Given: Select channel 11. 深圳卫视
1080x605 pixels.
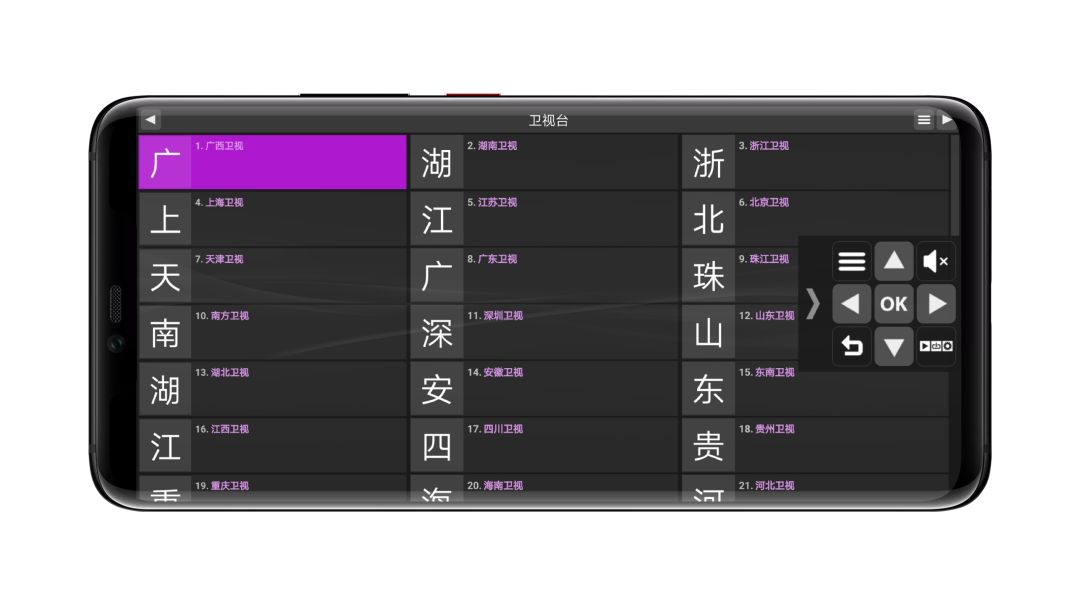Looking at the screenshot, I should (x=544, y=332).
